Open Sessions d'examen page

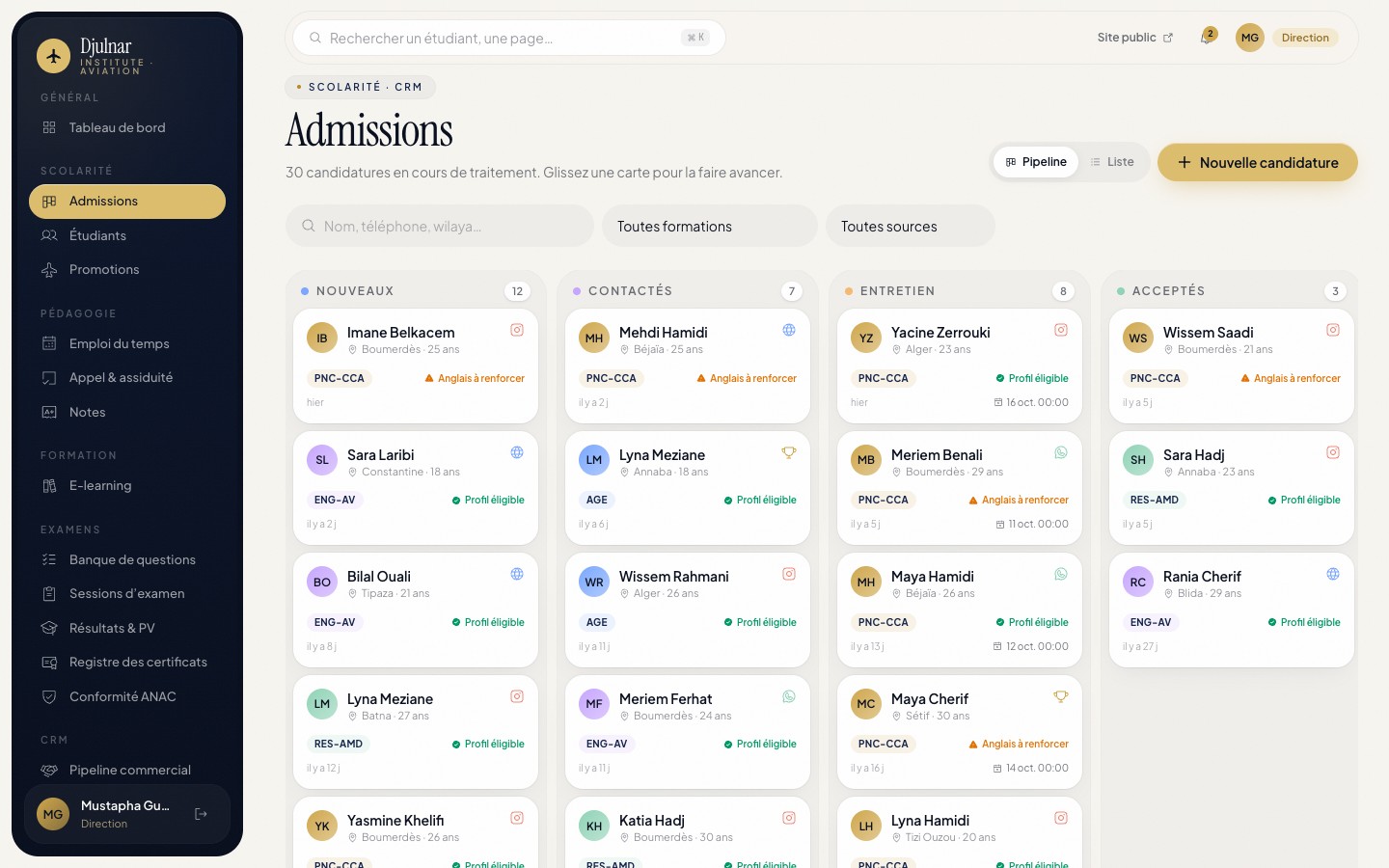tap(127, 593)
